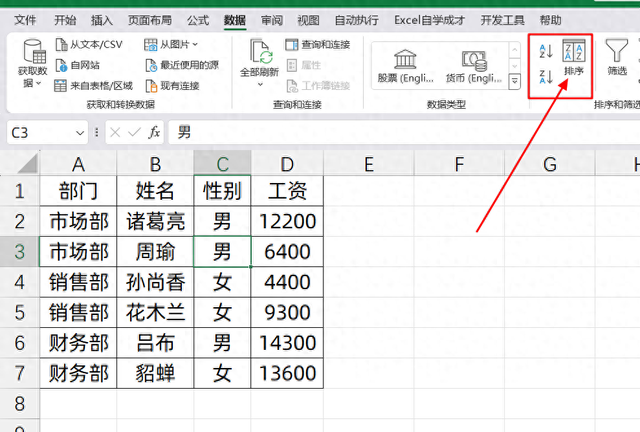640x432 pixels.
Task: Select row 1 header
Action: coord(20,191)
